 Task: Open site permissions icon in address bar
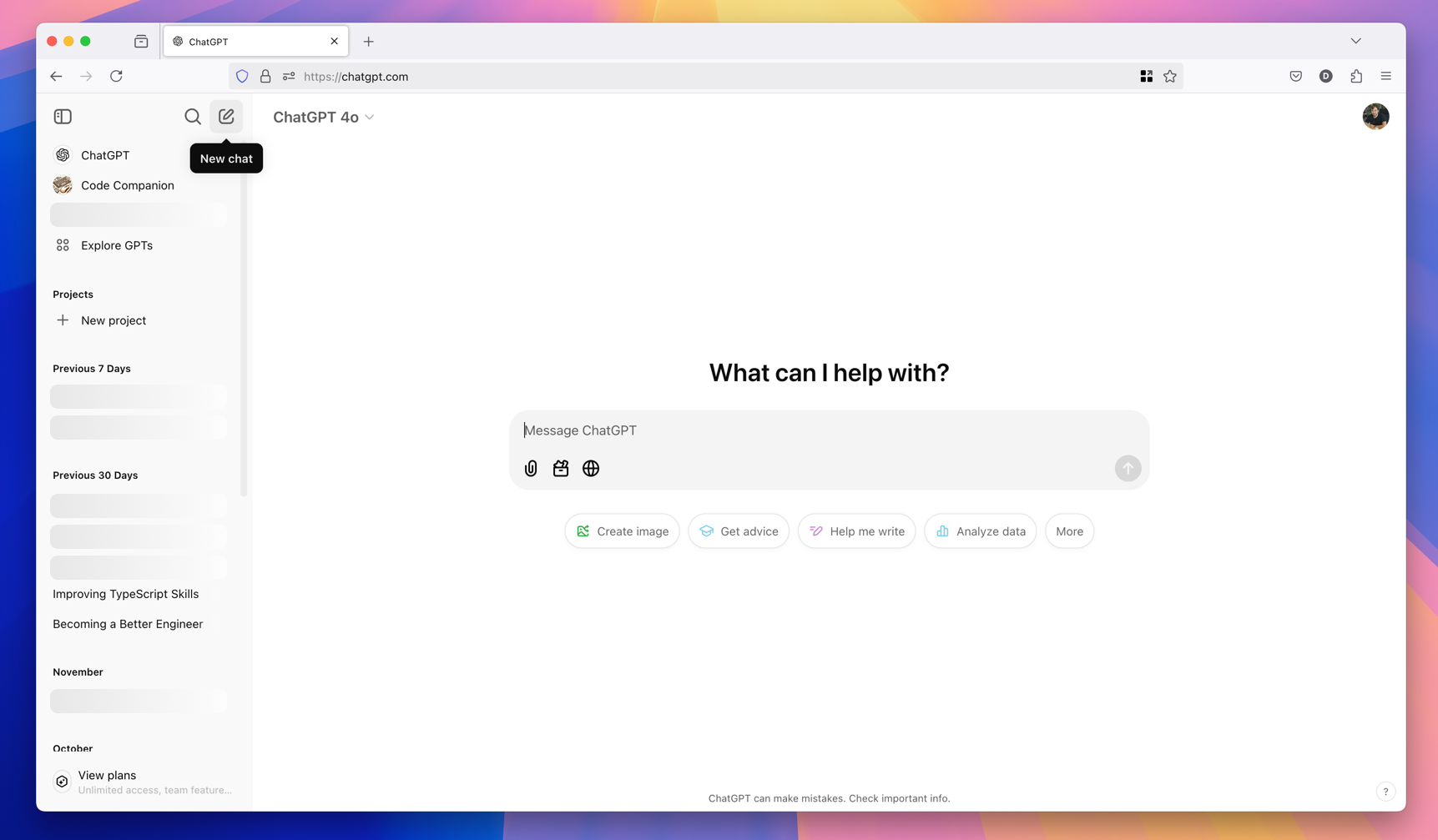tap(289, 77)
